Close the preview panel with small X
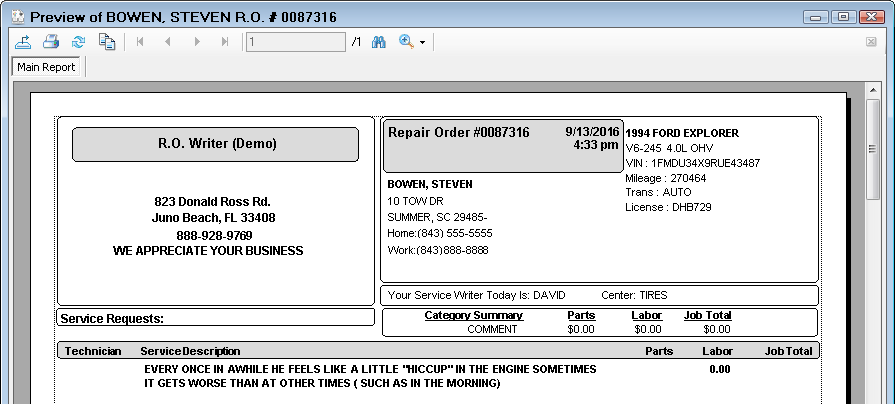This screenshot has width=895, height=404. [871, 42]
